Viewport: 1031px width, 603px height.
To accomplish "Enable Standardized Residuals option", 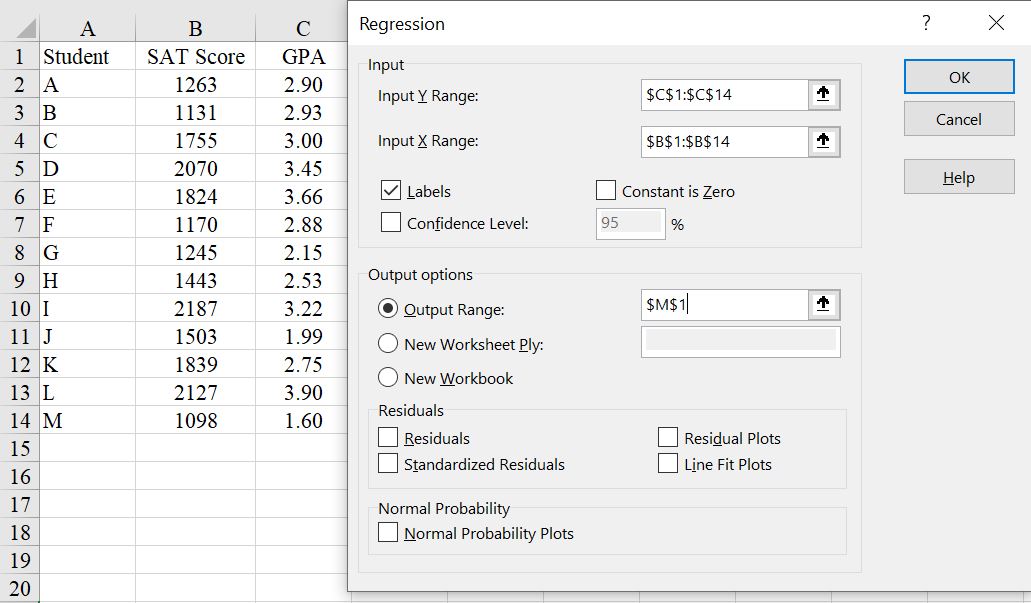I will pyautogui.click(x=388, y=464).
